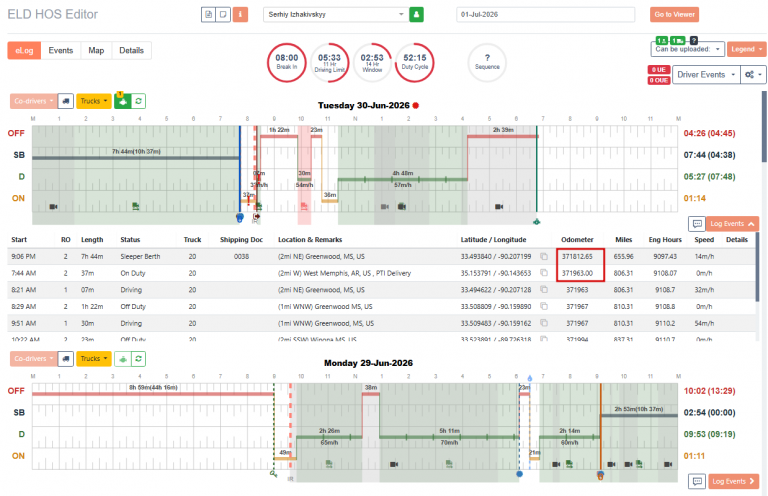Screen dimensions: 768x496
Task: Click the Go to Viewer button
Action: point(674,14)
